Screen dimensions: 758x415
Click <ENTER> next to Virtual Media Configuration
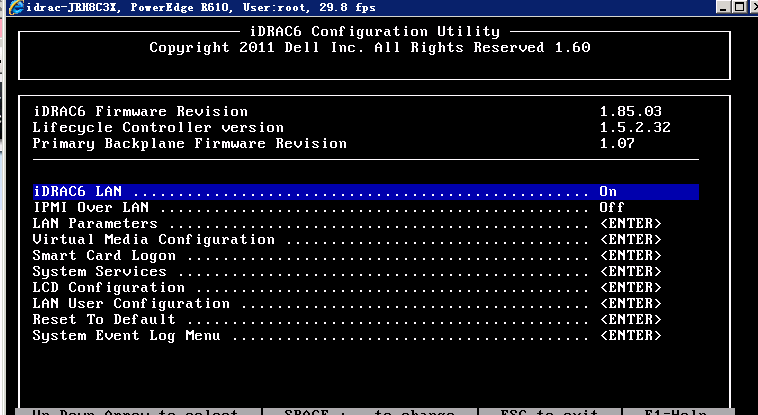[630, 239]
